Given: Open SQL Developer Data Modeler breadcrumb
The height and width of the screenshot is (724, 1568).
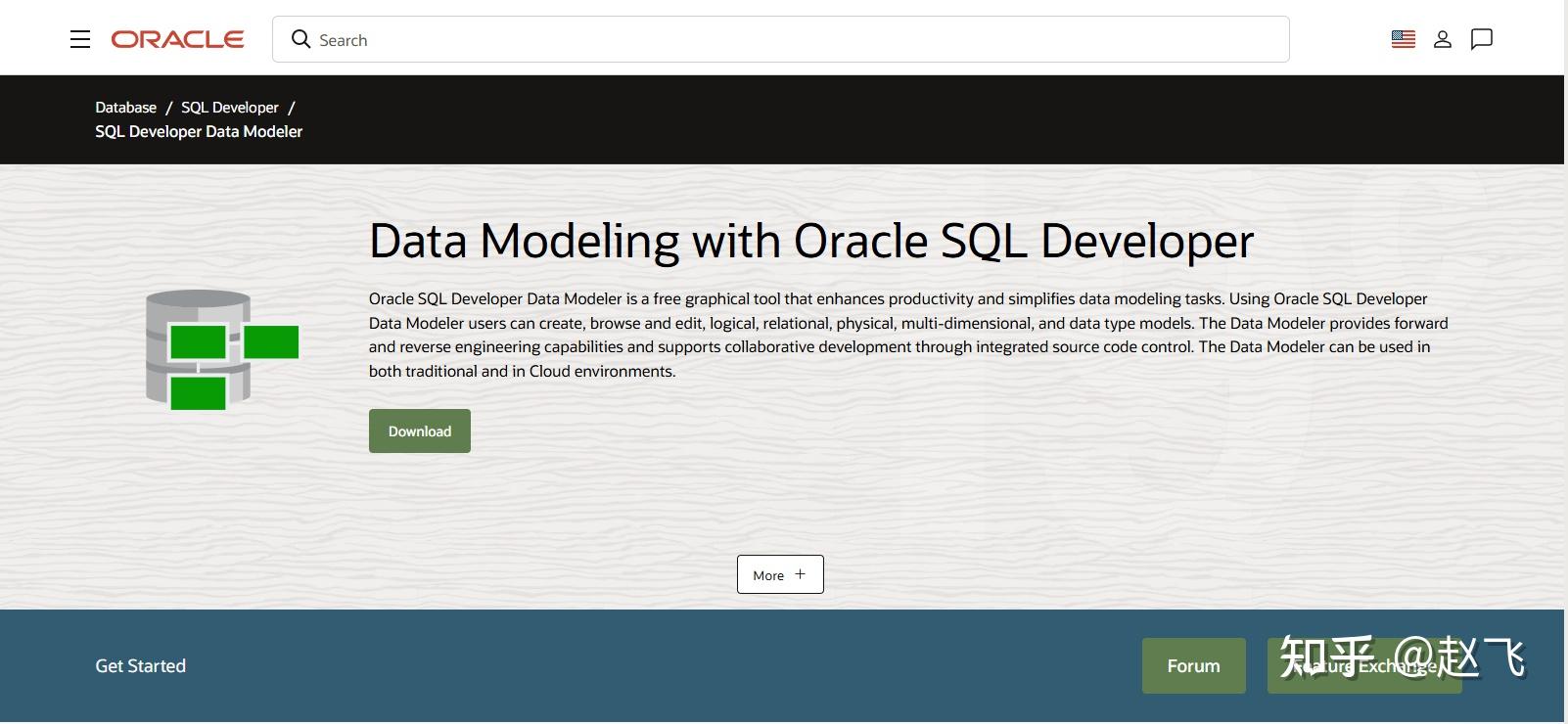Looking at the screenshot, I should click(199, 132).
